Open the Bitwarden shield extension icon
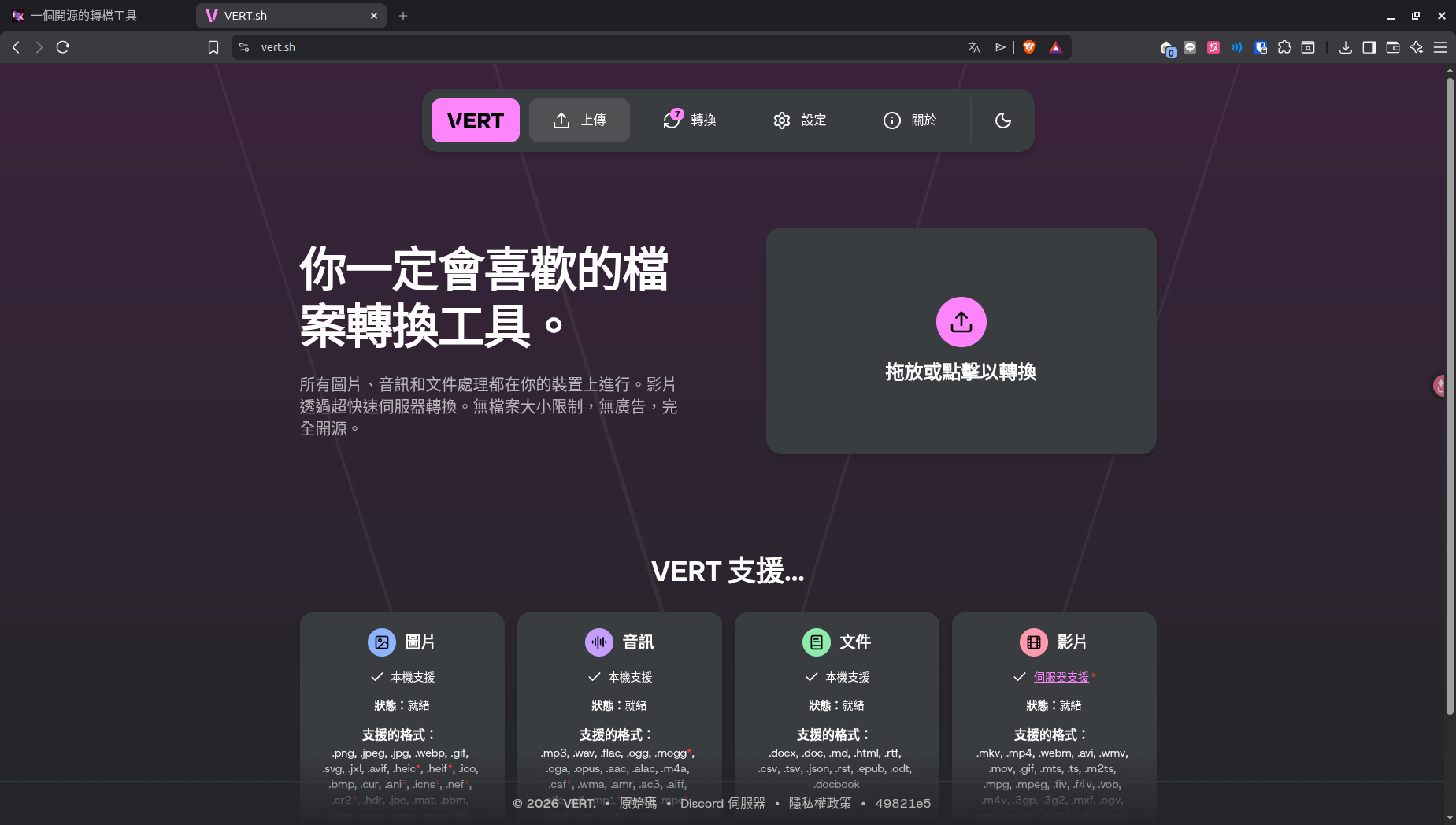This screenshot has width=1456, height=825. [1261, 47]
